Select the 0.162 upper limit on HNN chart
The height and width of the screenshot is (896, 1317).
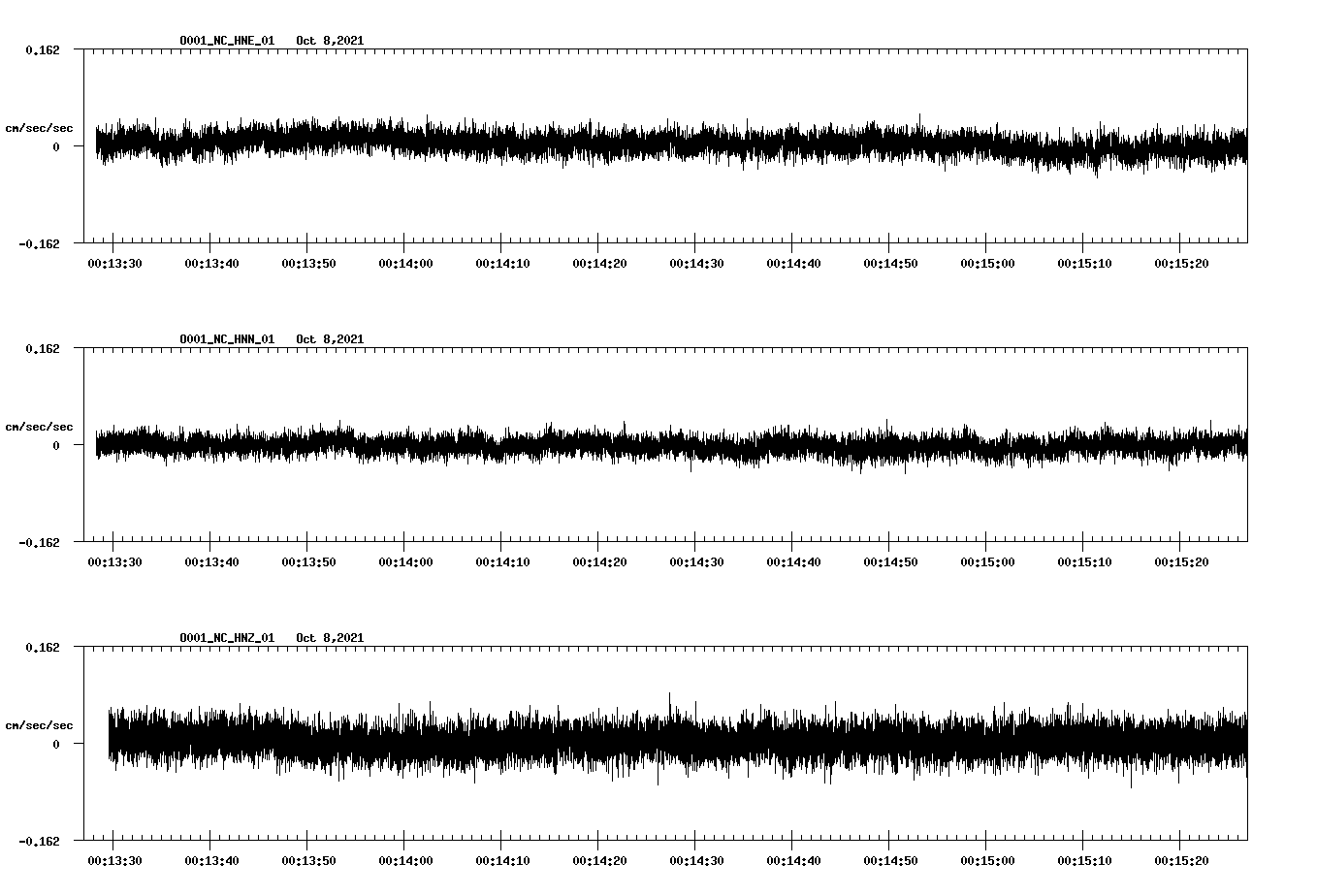click(x=42, y=348)
